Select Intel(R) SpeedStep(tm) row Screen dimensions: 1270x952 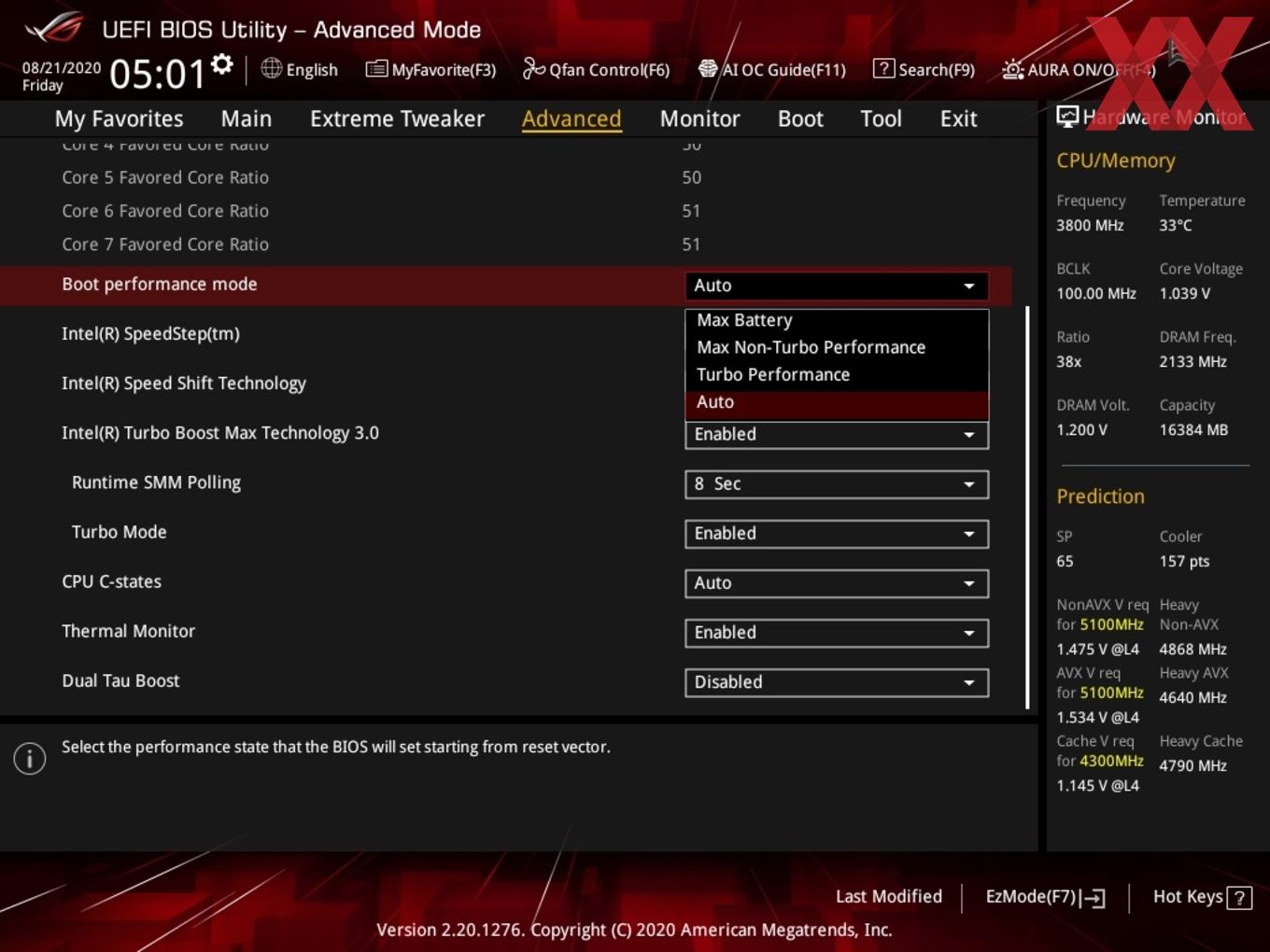(150, 333)
